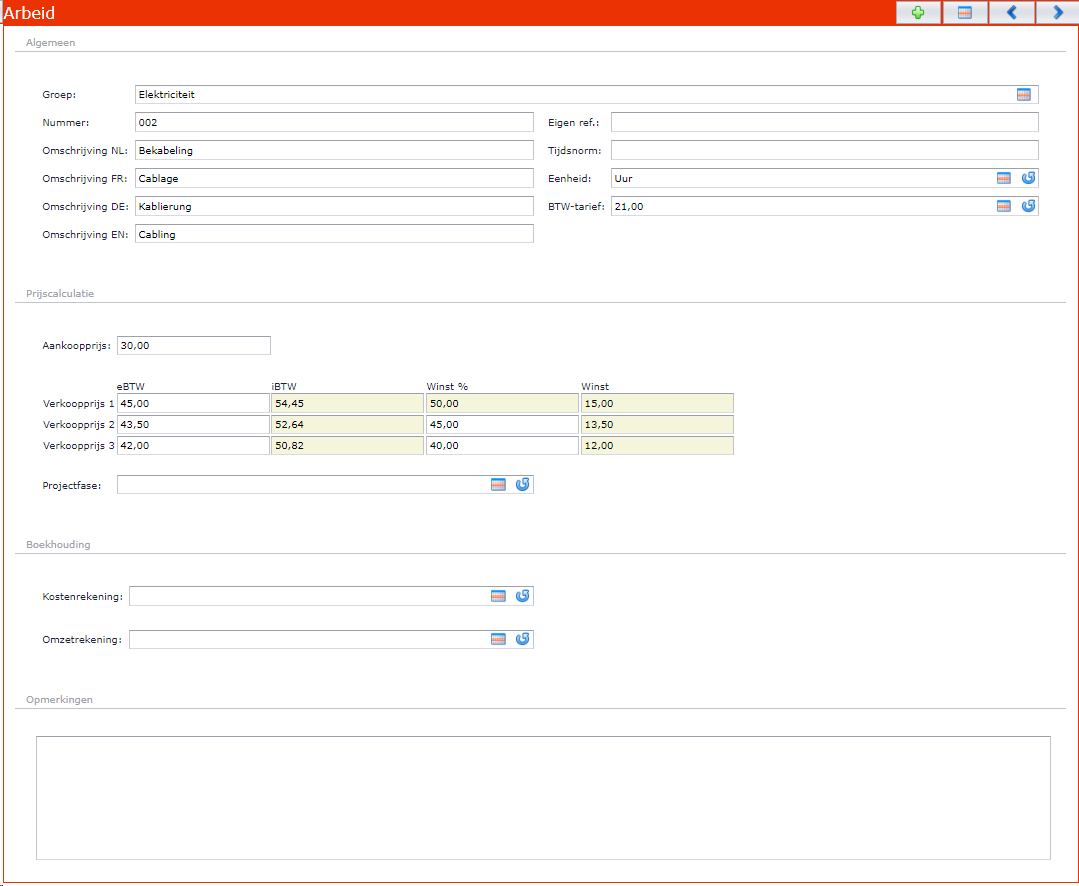Click the Algemeen section heading
This screenshot has width=1079, height=886.
click(x=50, y=43)
